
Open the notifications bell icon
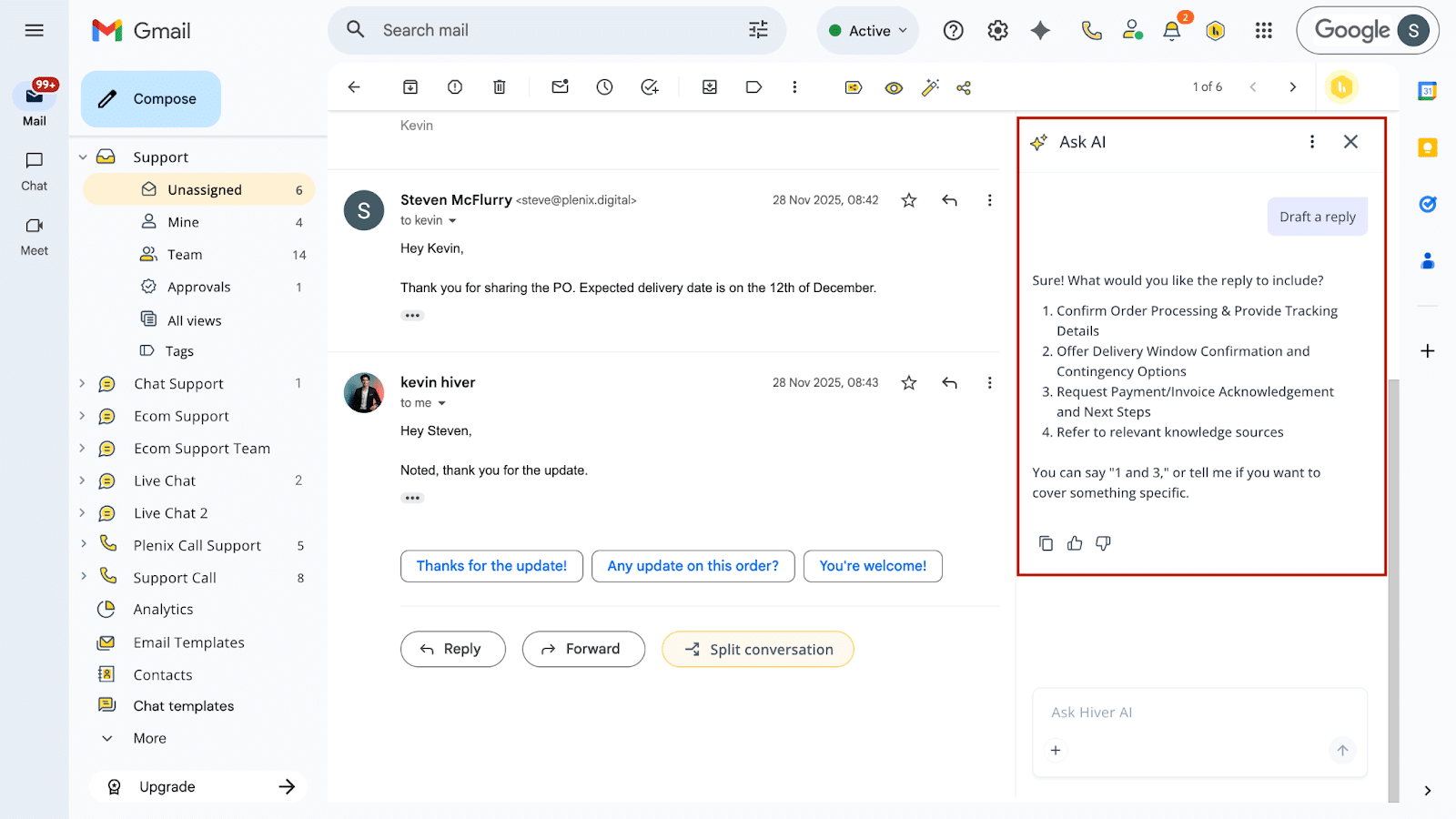click(1172, 31)
